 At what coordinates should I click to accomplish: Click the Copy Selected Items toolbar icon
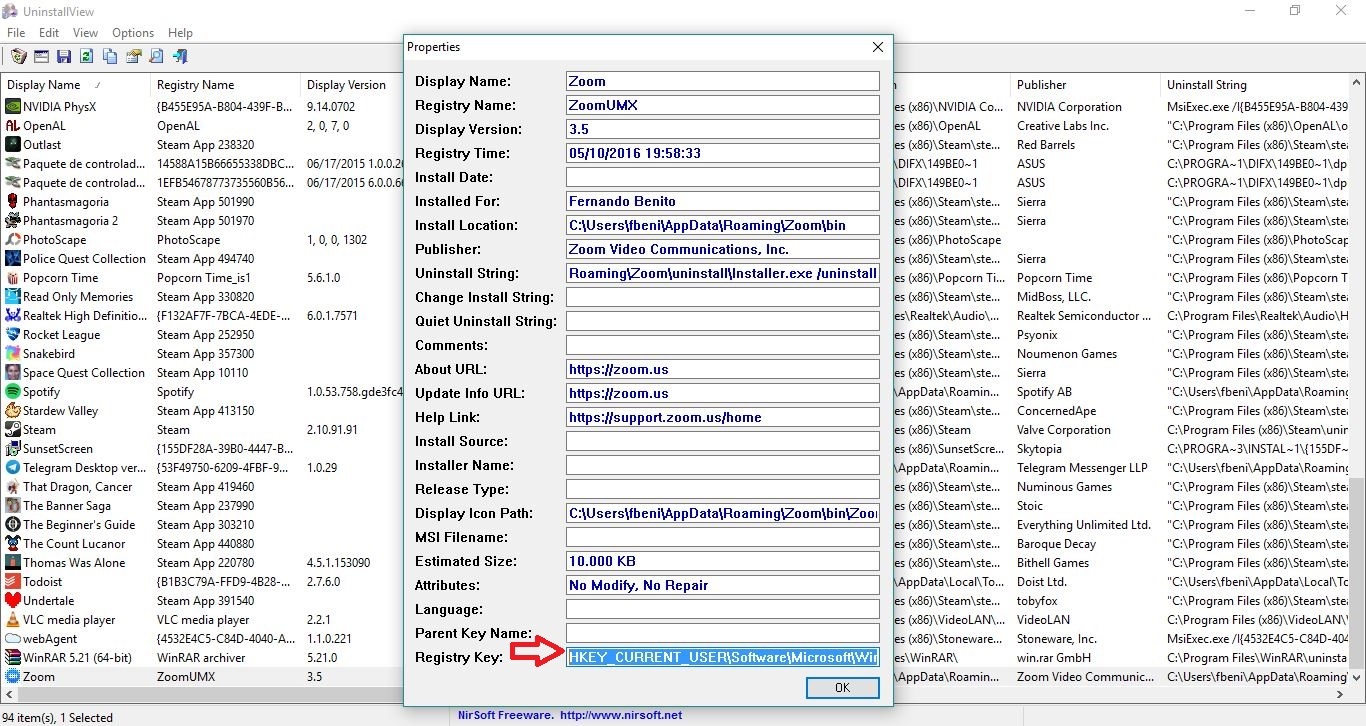(x=110, y=57)
